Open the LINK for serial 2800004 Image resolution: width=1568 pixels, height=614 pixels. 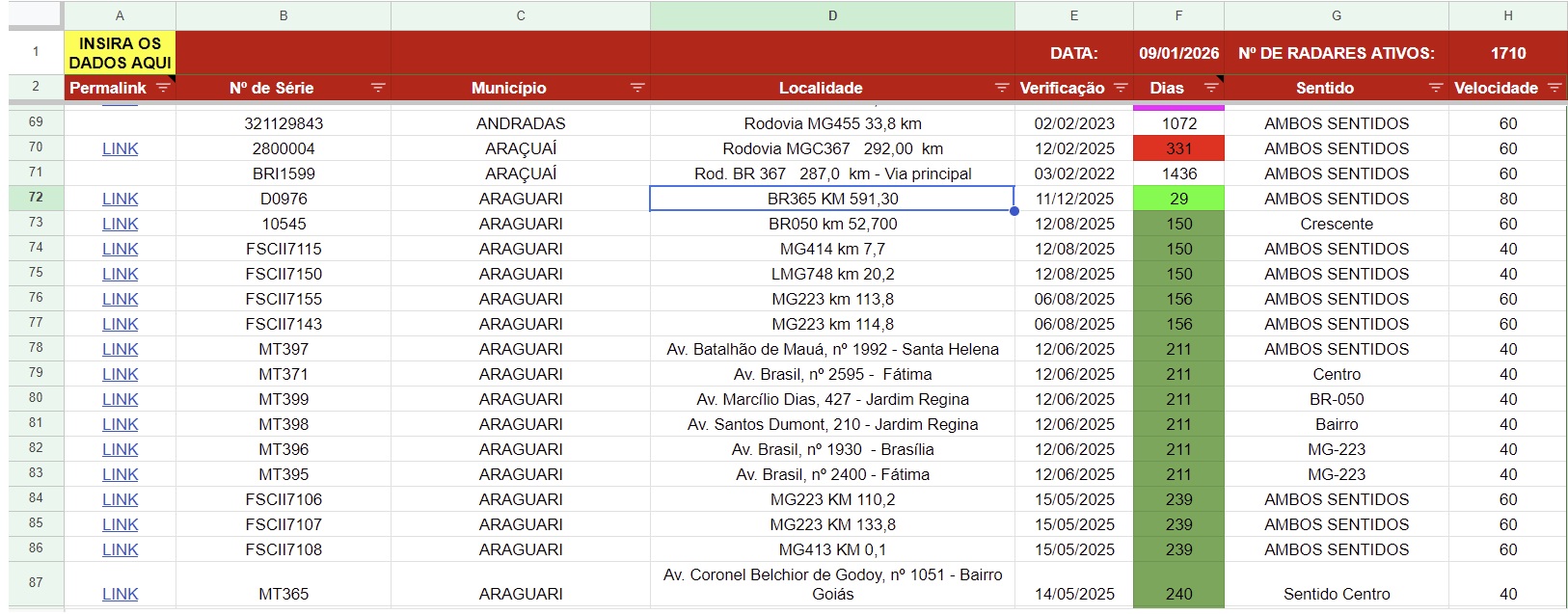(x=120, y=148)
